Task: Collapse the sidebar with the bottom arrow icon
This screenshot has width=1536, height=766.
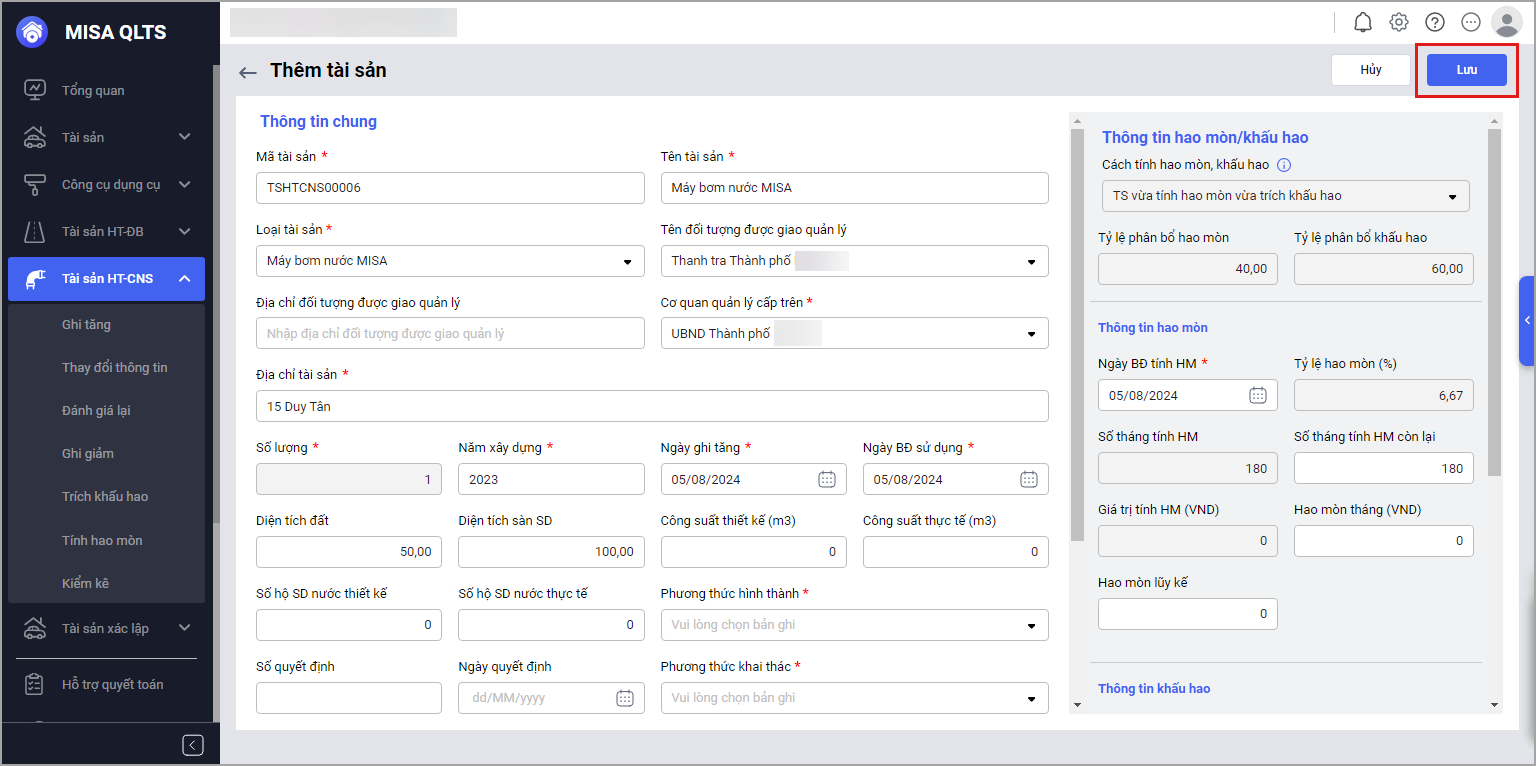Action: tap(194, 745)
